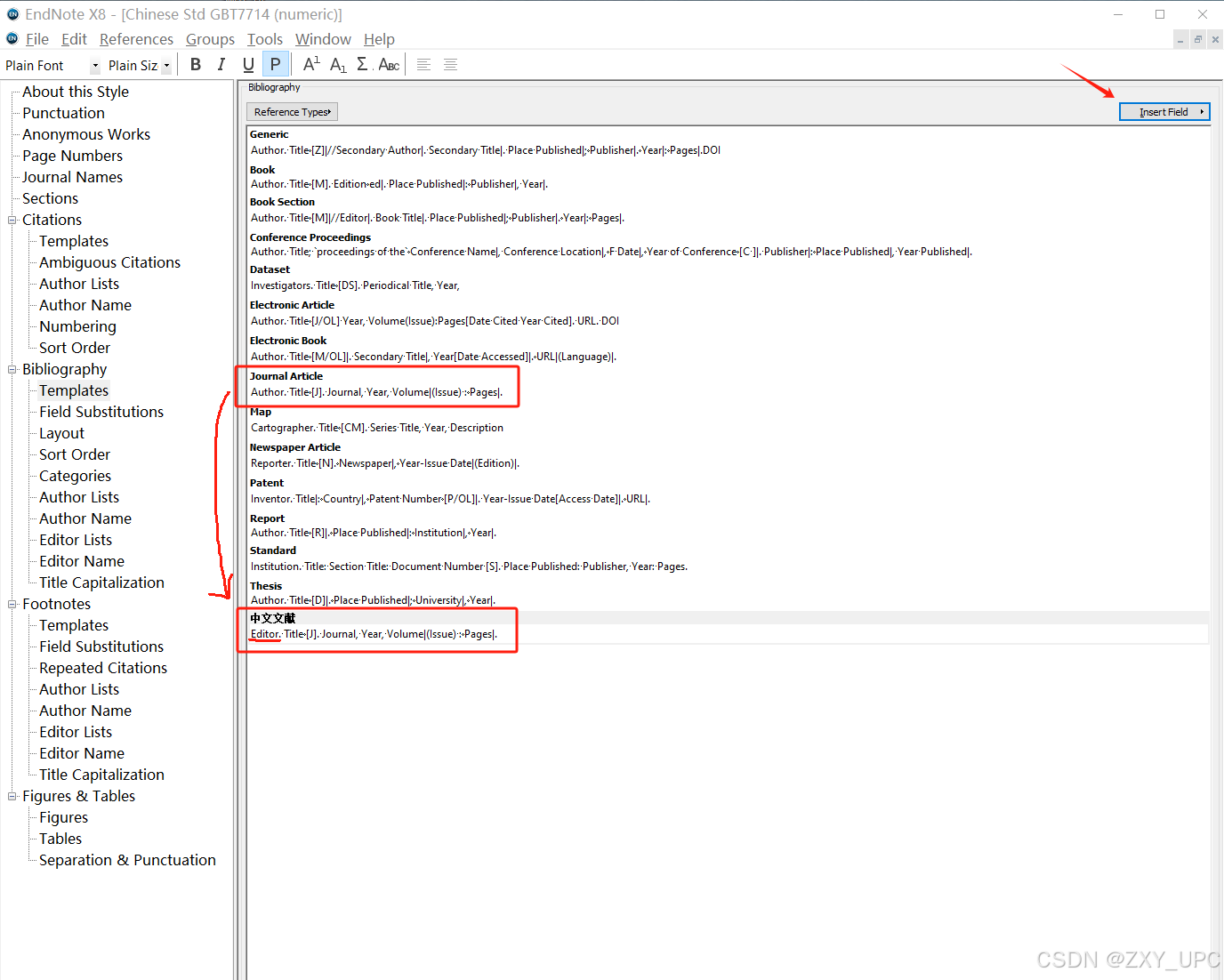Select Sort Order under Citations
The image size is (1224, 980).
click(x=75, y=348)
